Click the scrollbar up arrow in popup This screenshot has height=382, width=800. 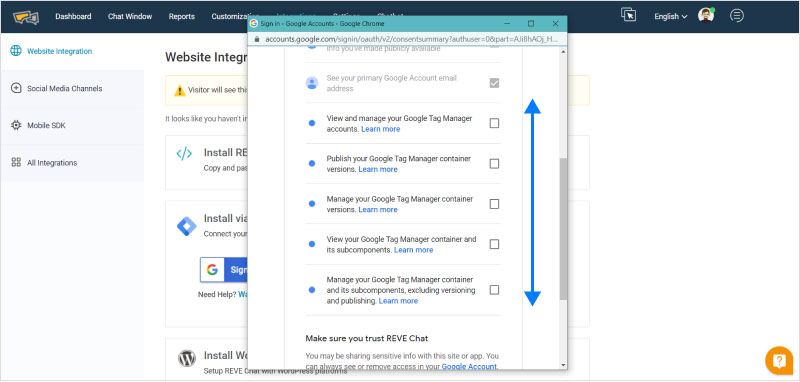[563, 52]
